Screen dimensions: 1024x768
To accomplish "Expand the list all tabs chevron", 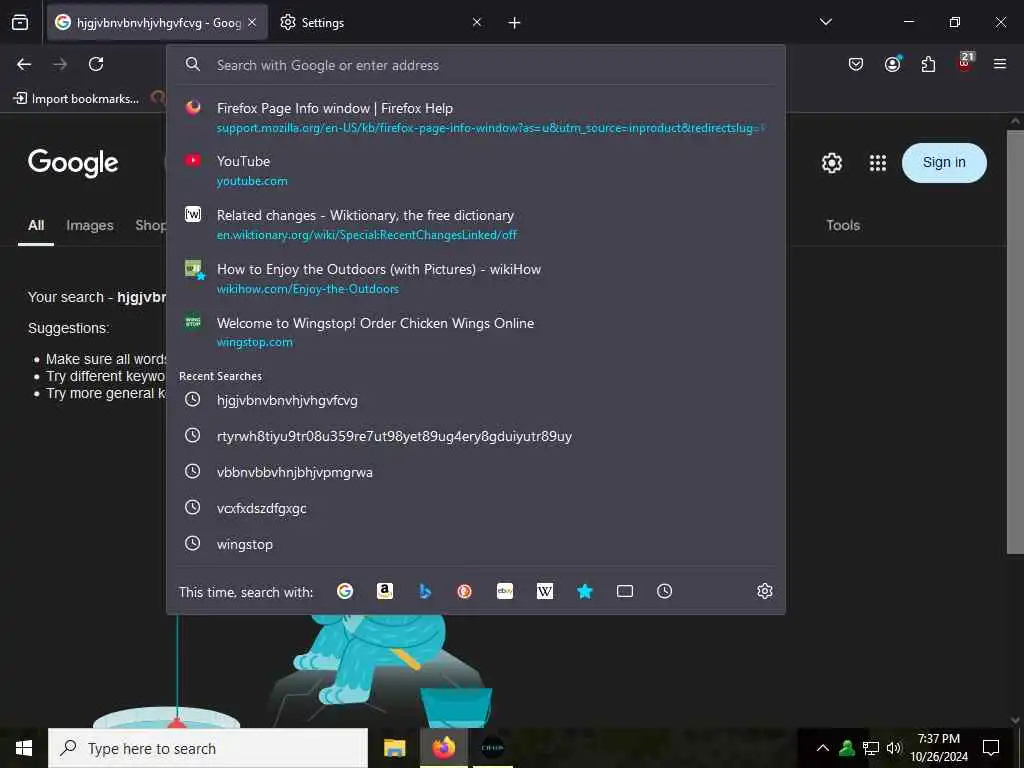I will [825, 22].
